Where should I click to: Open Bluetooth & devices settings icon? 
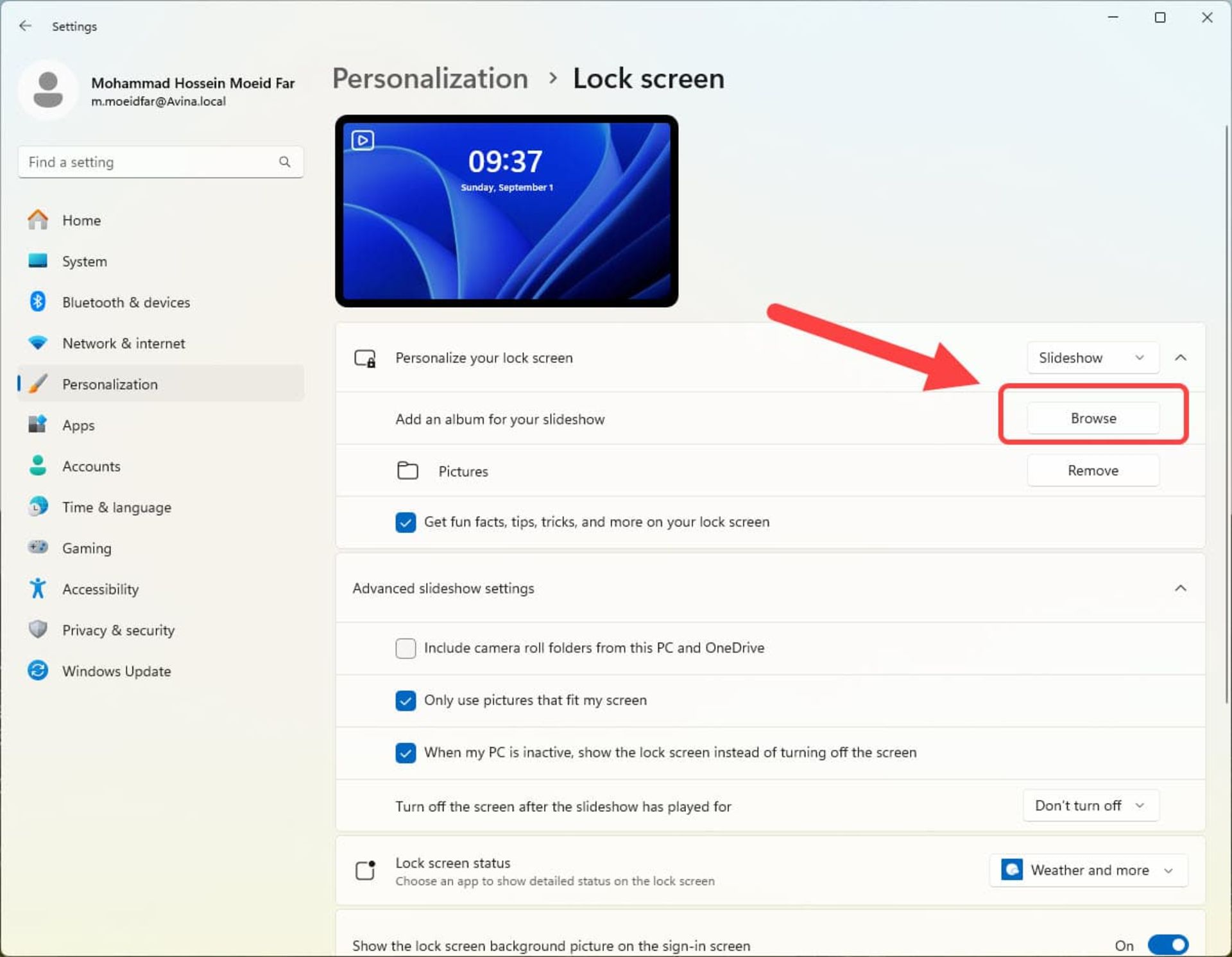38,301
